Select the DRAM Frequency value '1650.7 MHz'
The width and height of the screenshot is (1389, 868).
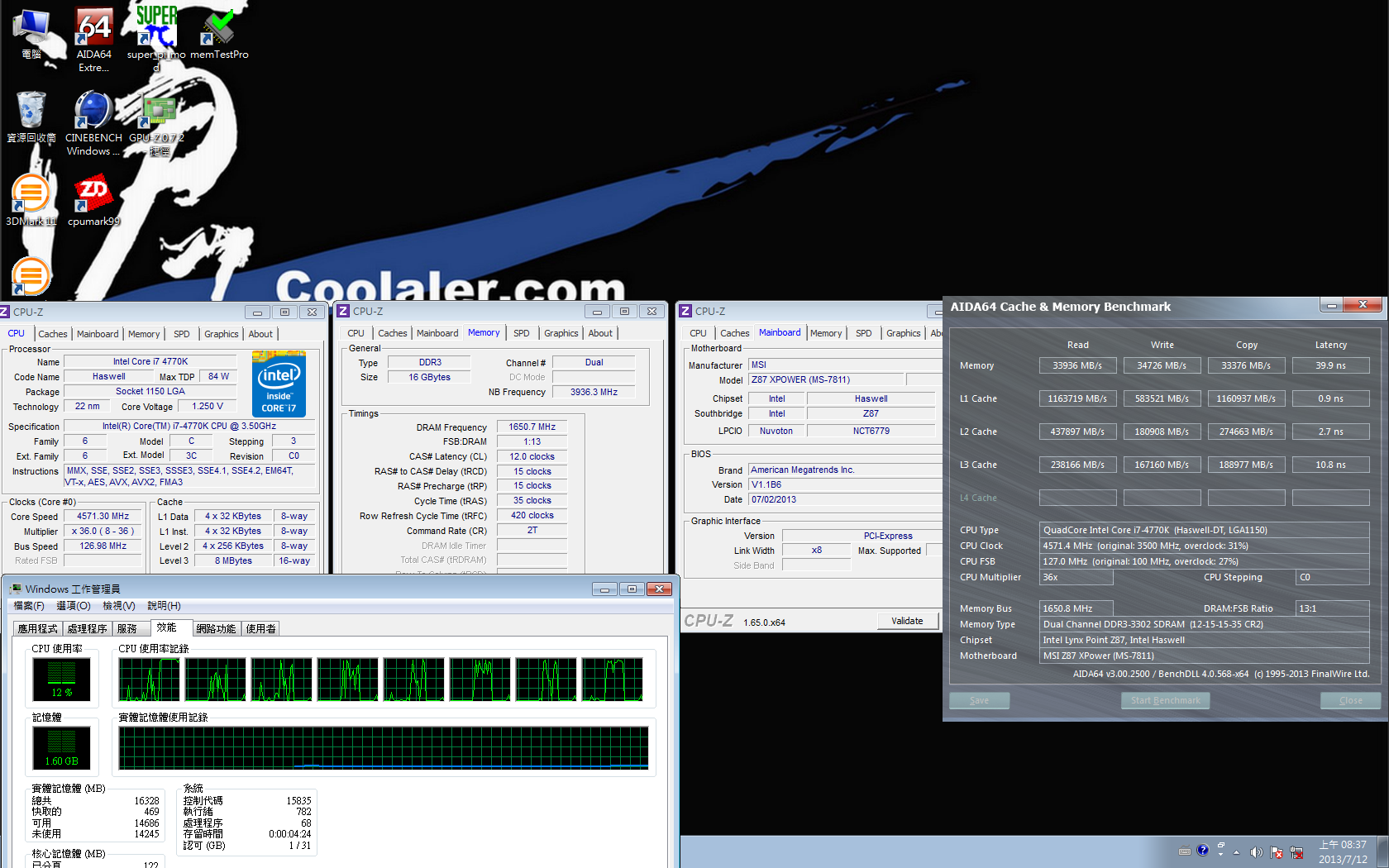click(x=532, y=427)
